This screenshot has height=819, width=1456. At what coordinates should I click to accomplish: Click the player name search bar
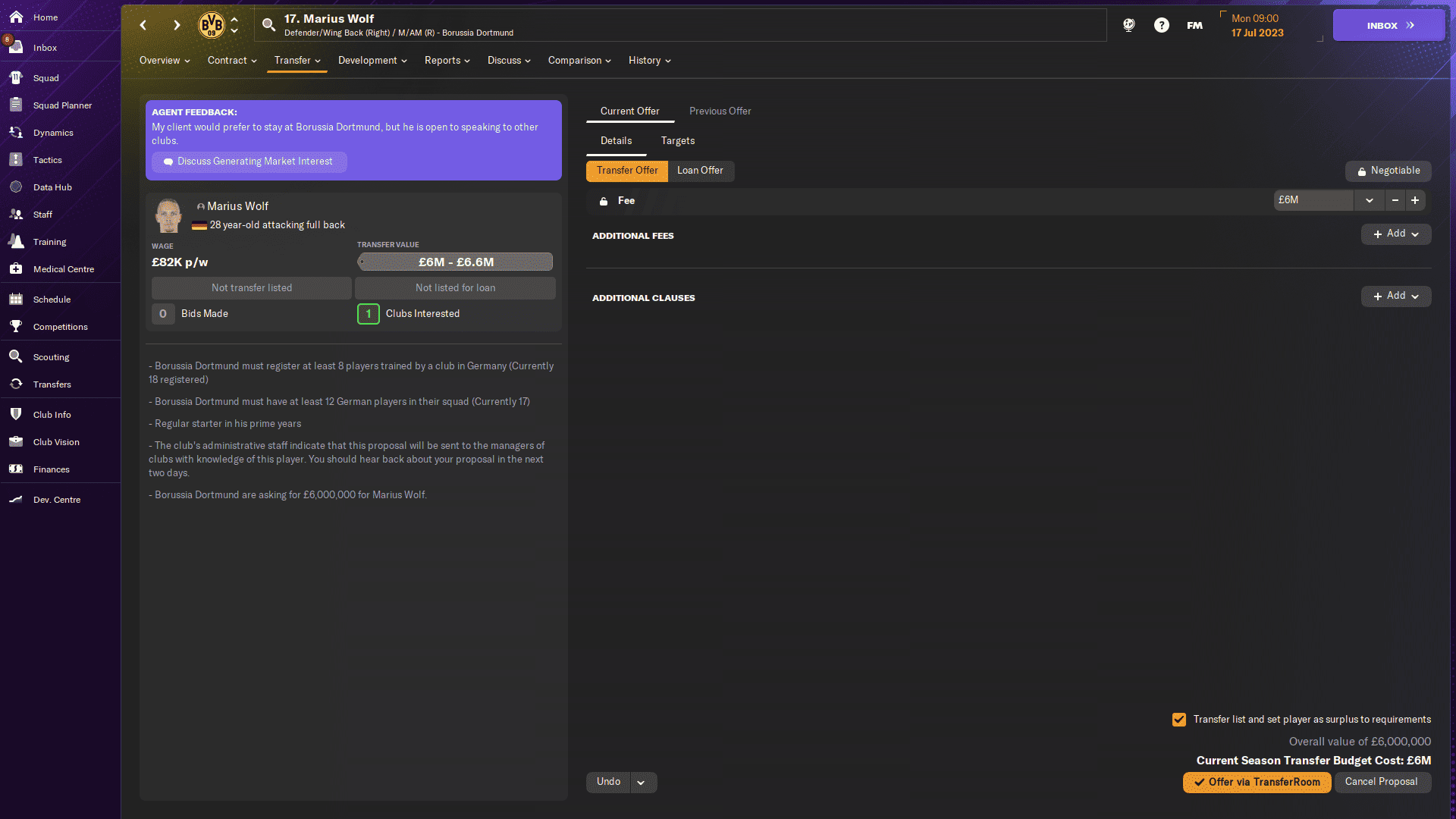click(x=680, y=25)
